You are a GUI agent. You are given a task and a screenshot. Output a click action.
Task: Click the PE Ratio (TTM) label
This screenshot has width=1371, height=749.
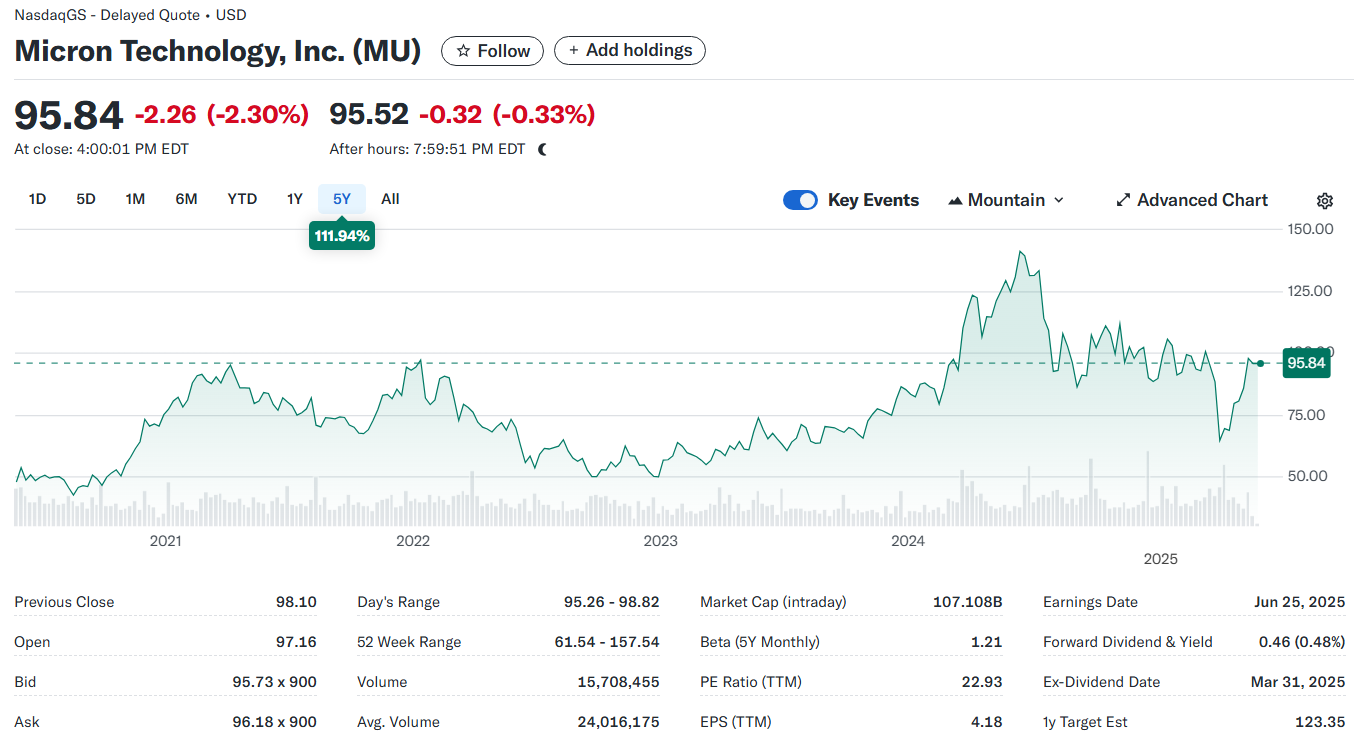750,682
